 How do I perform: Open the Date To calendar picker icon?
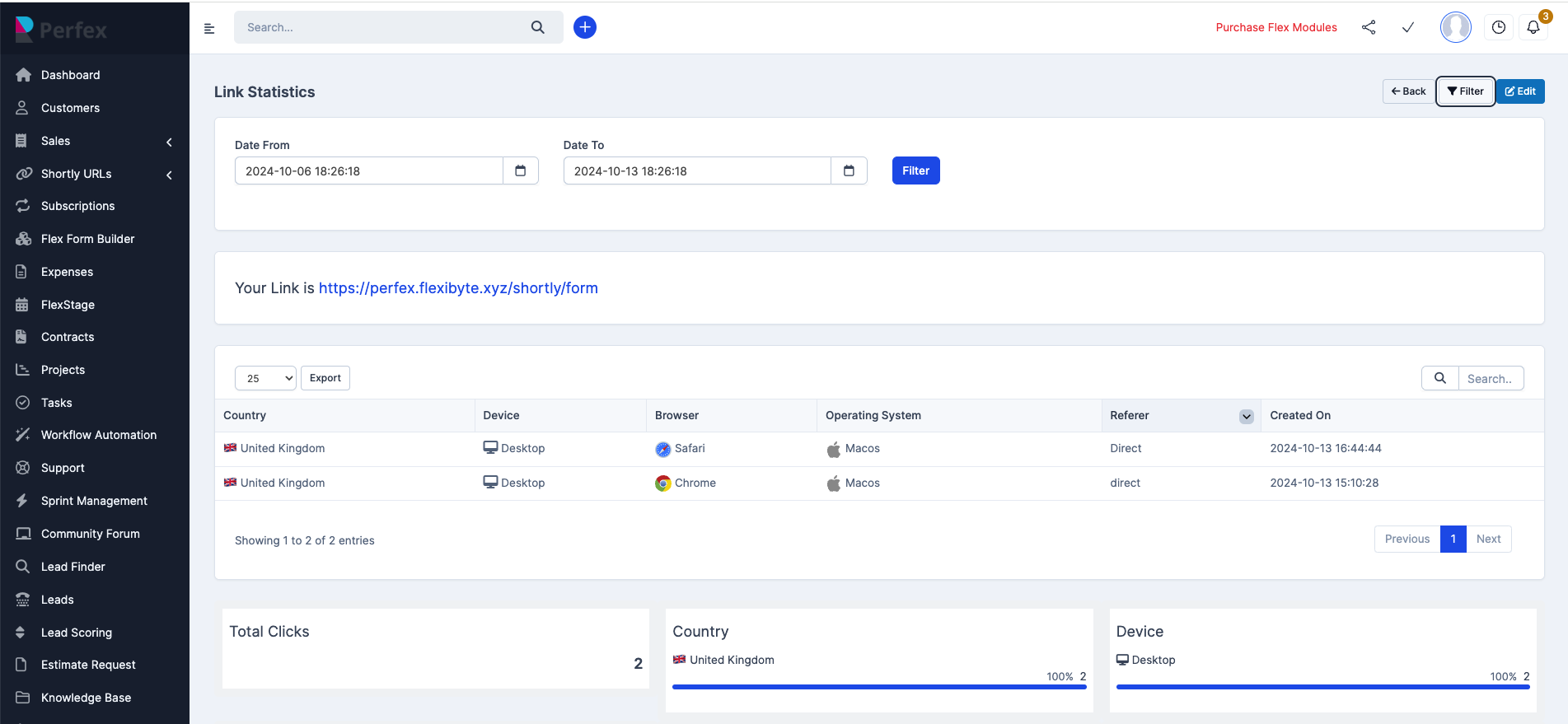849,170
